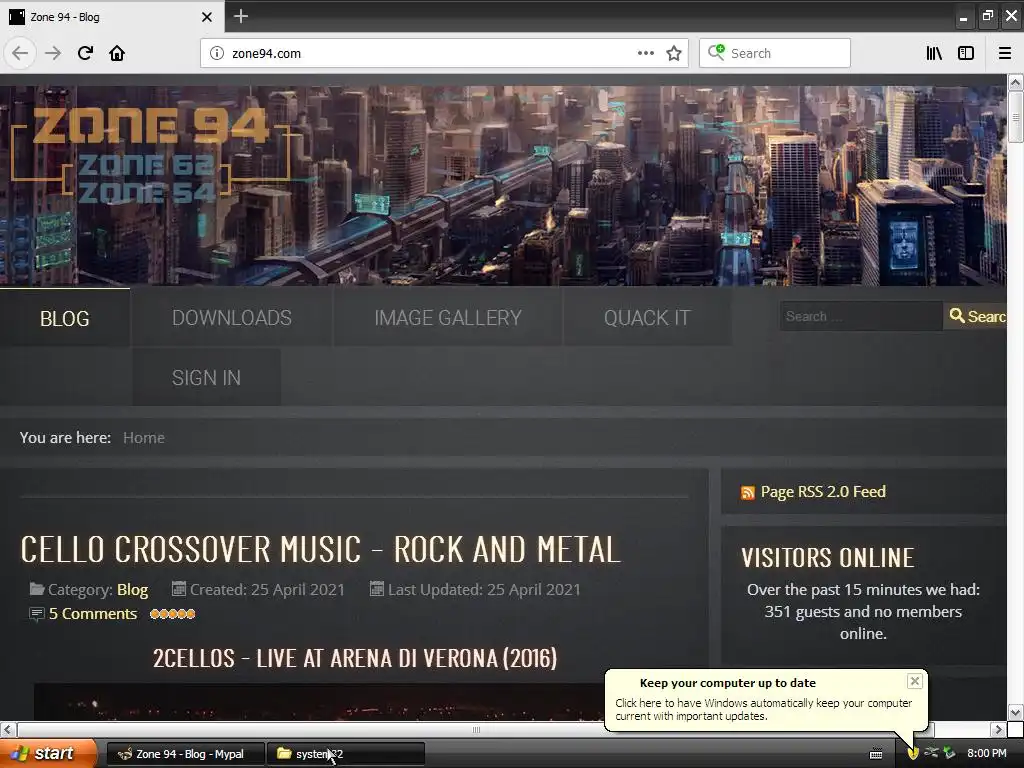The height and width of the screenshot is (768, 1024).
Task: Open a new browser tab
Action: pyautogui.click(x=241, y=16)
